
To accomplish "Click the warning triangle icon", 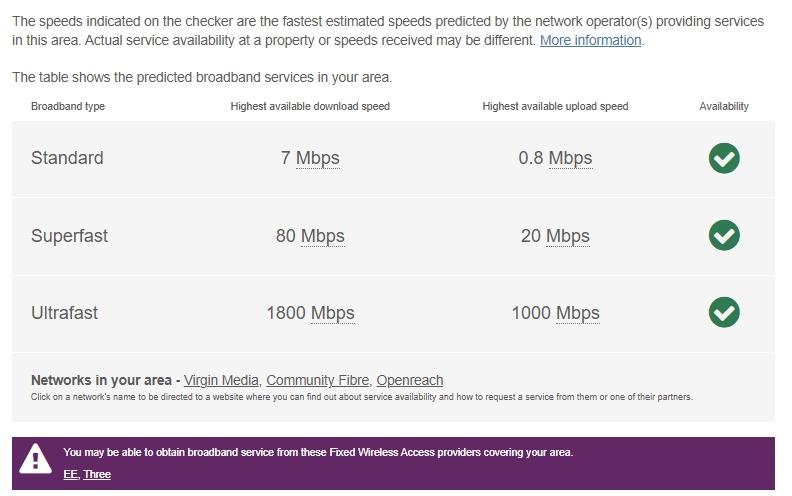I will coord(36,459).
